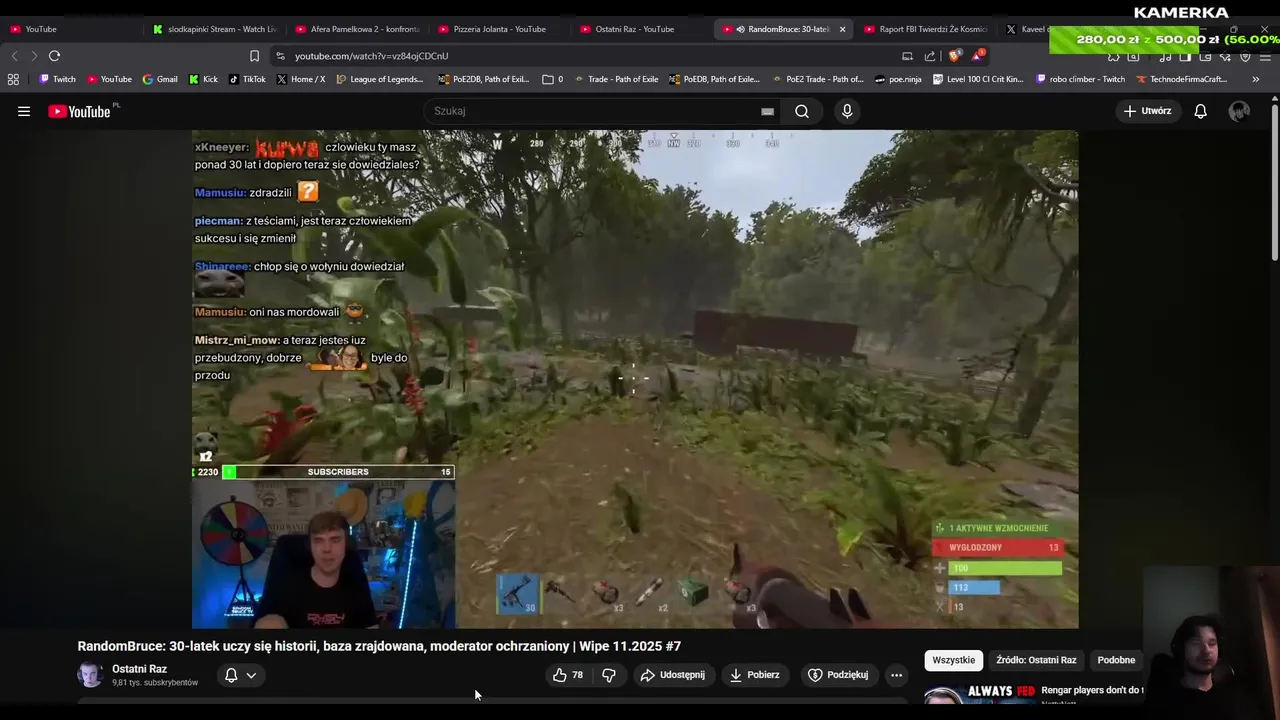Click the Podziękuj thanks button
Viewport: 1280px width, 720px height.
pos(838,675)
